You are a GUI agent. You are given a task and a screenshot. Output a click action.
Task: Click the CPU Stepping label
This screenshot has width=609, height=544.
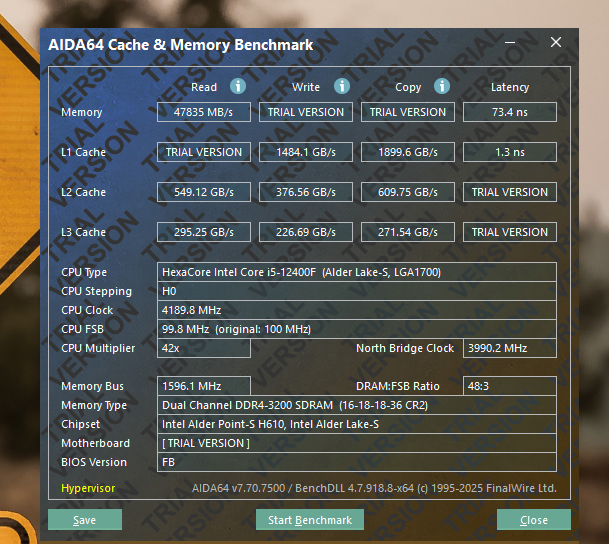click(x=96, y=292)
